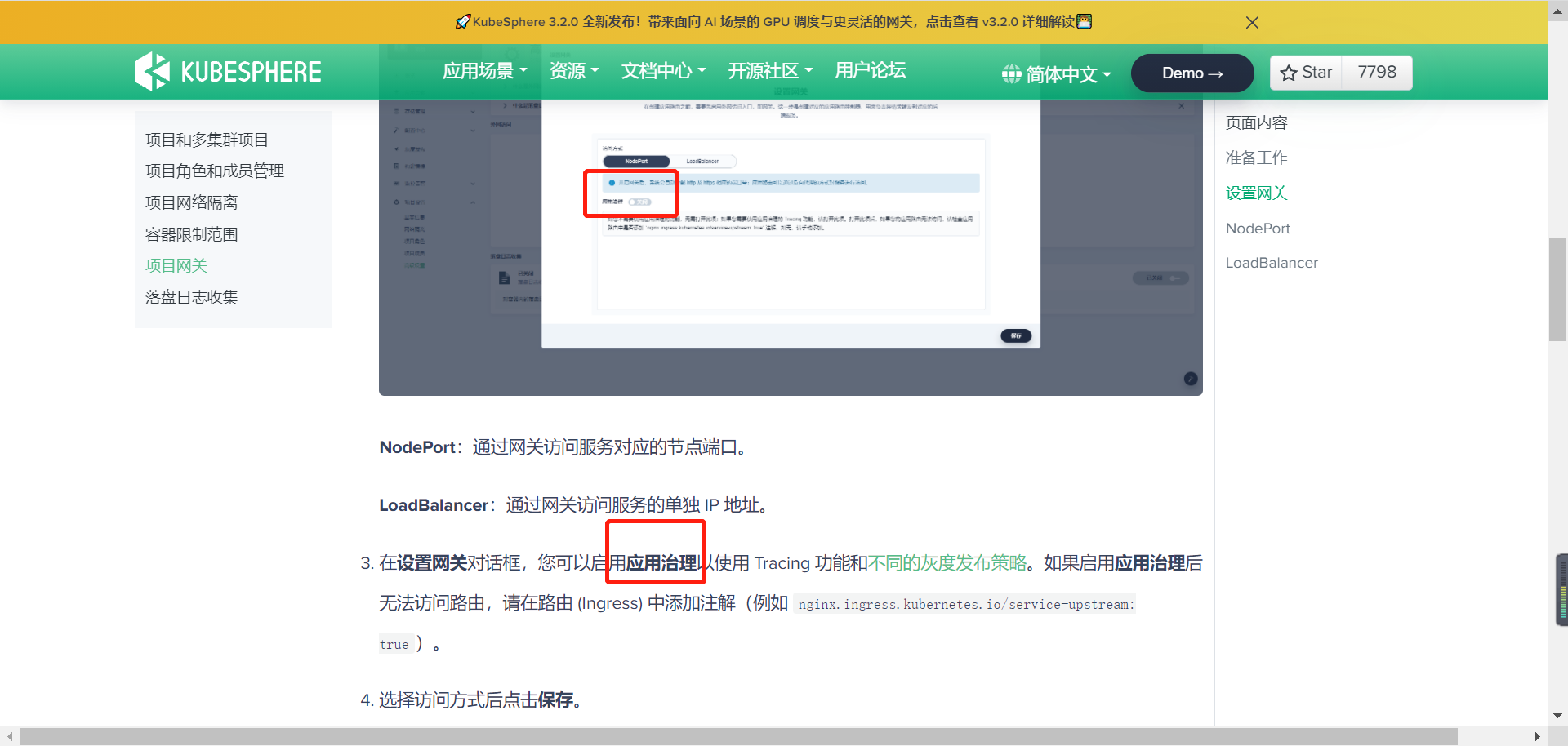
Task: Click the nginx.ingress.kubernetes.io/service-upstream code snippet
Action: (x=965, y=605)
